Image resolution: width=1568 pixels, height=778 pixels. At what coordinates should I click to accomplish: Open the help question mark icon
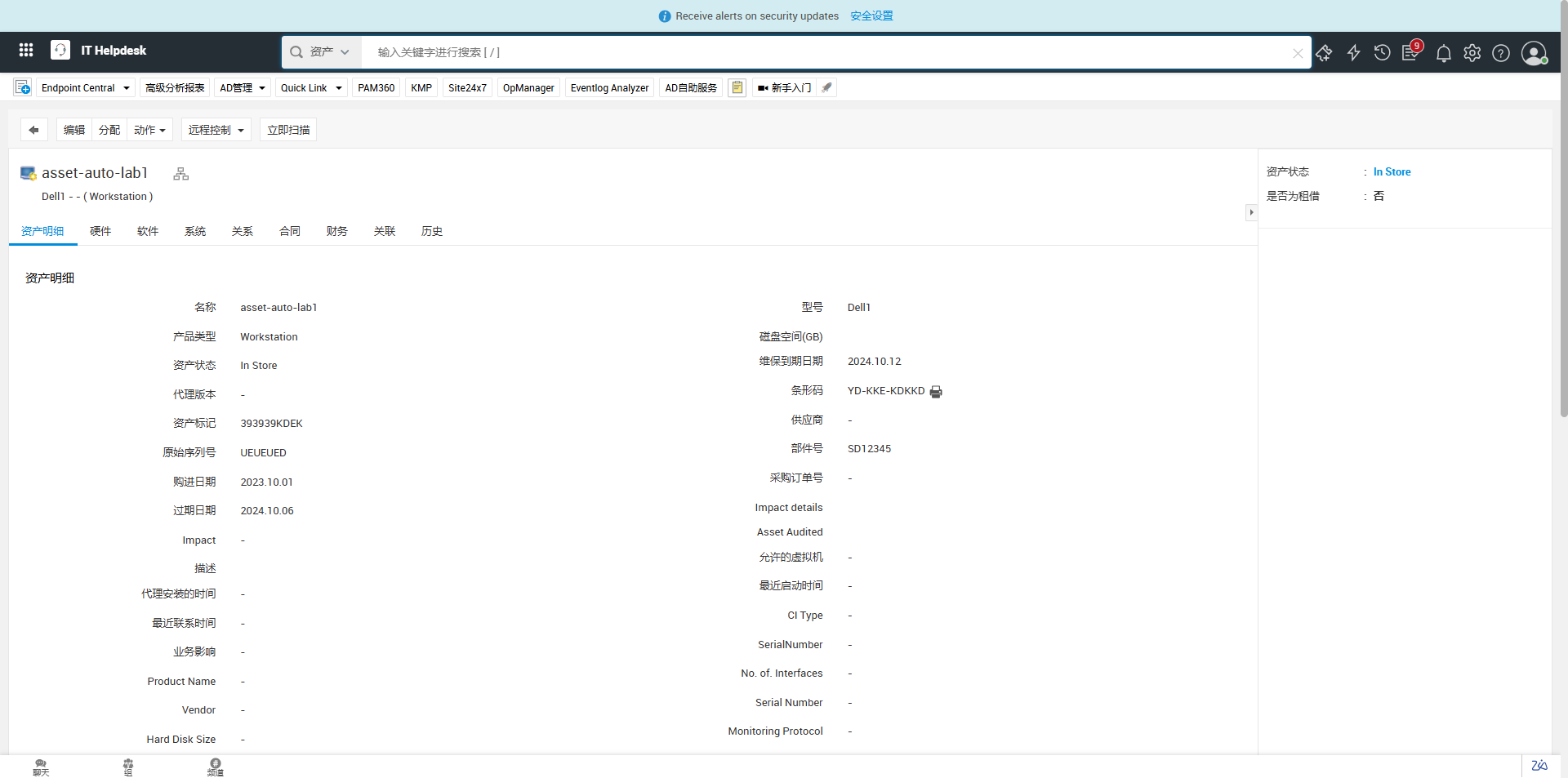[1500, 53]
